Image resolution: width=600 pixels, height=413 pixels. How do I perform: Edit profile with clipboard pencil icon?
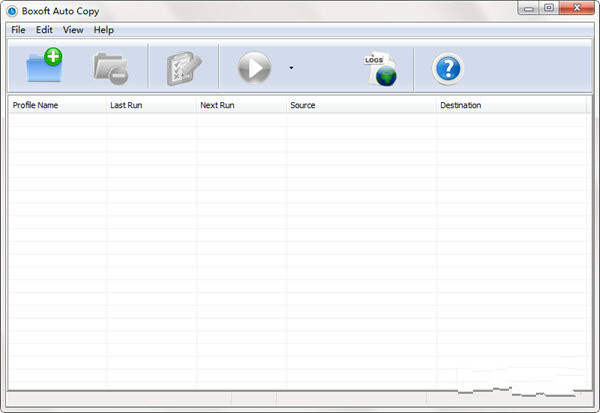(184, 68)
